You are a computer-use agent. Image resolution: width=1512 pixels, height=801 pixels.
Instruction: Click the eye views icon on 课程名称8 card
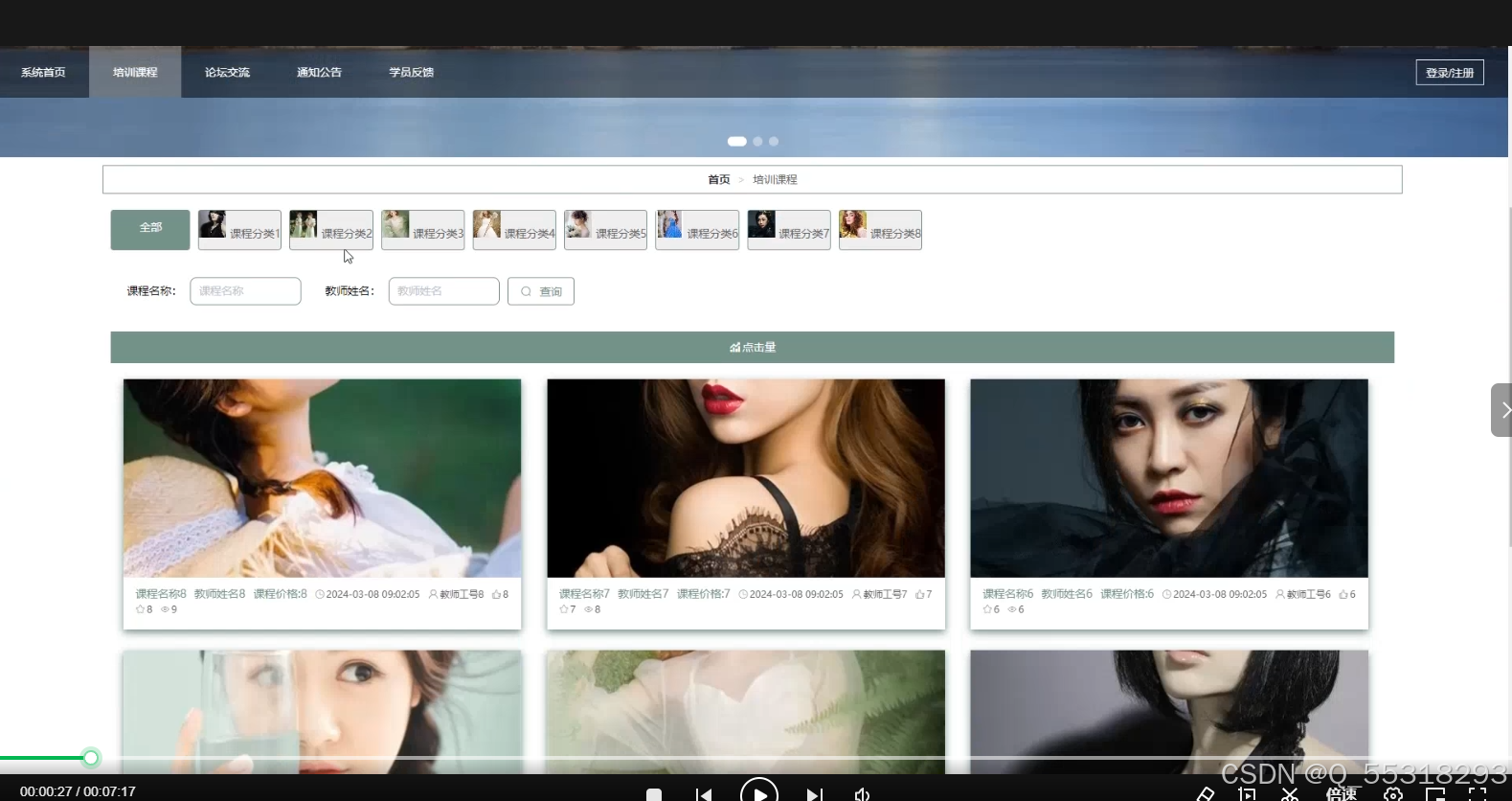pyautogui.click(x=165, y=609)
